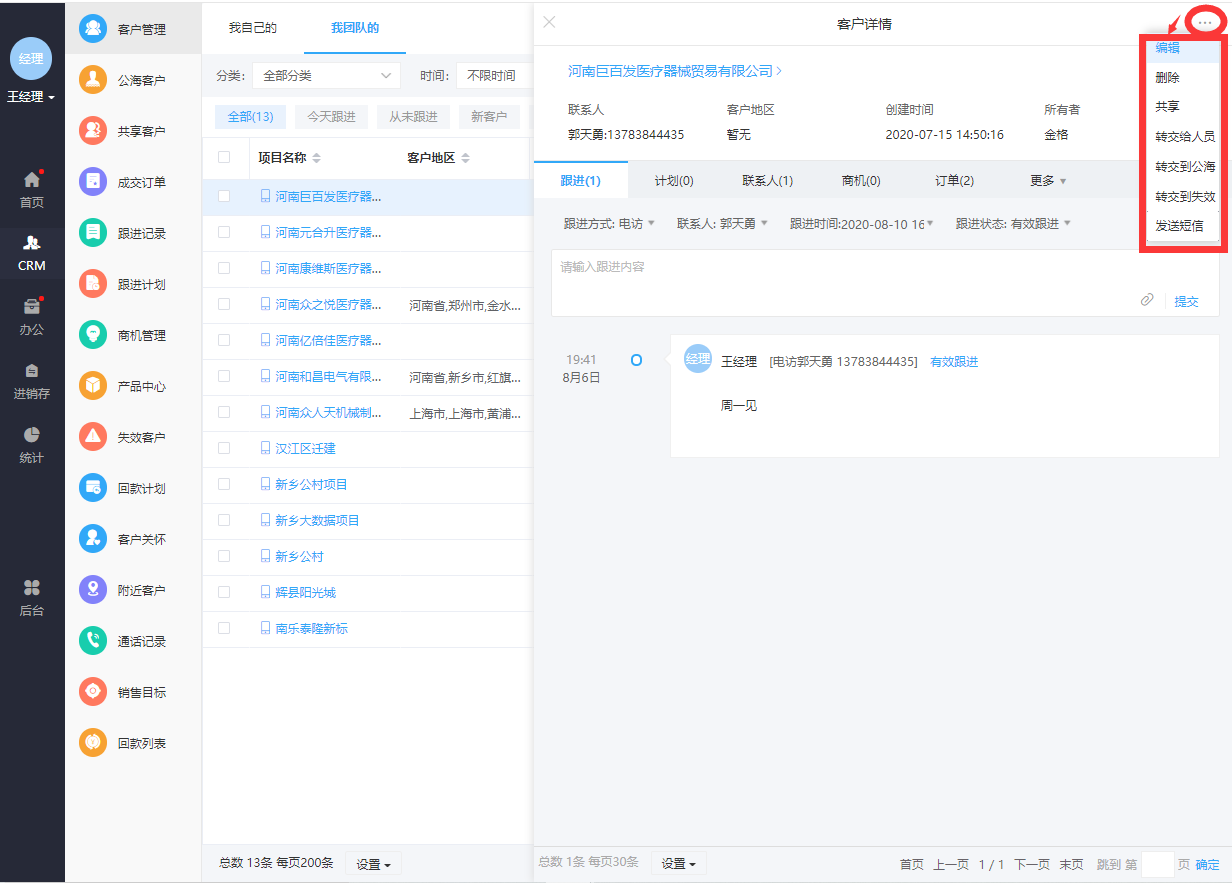Toggle select-all checkbox in table header
This screenshot has height=883, width=1232.
pyautogui.click(x=224, y=157)
